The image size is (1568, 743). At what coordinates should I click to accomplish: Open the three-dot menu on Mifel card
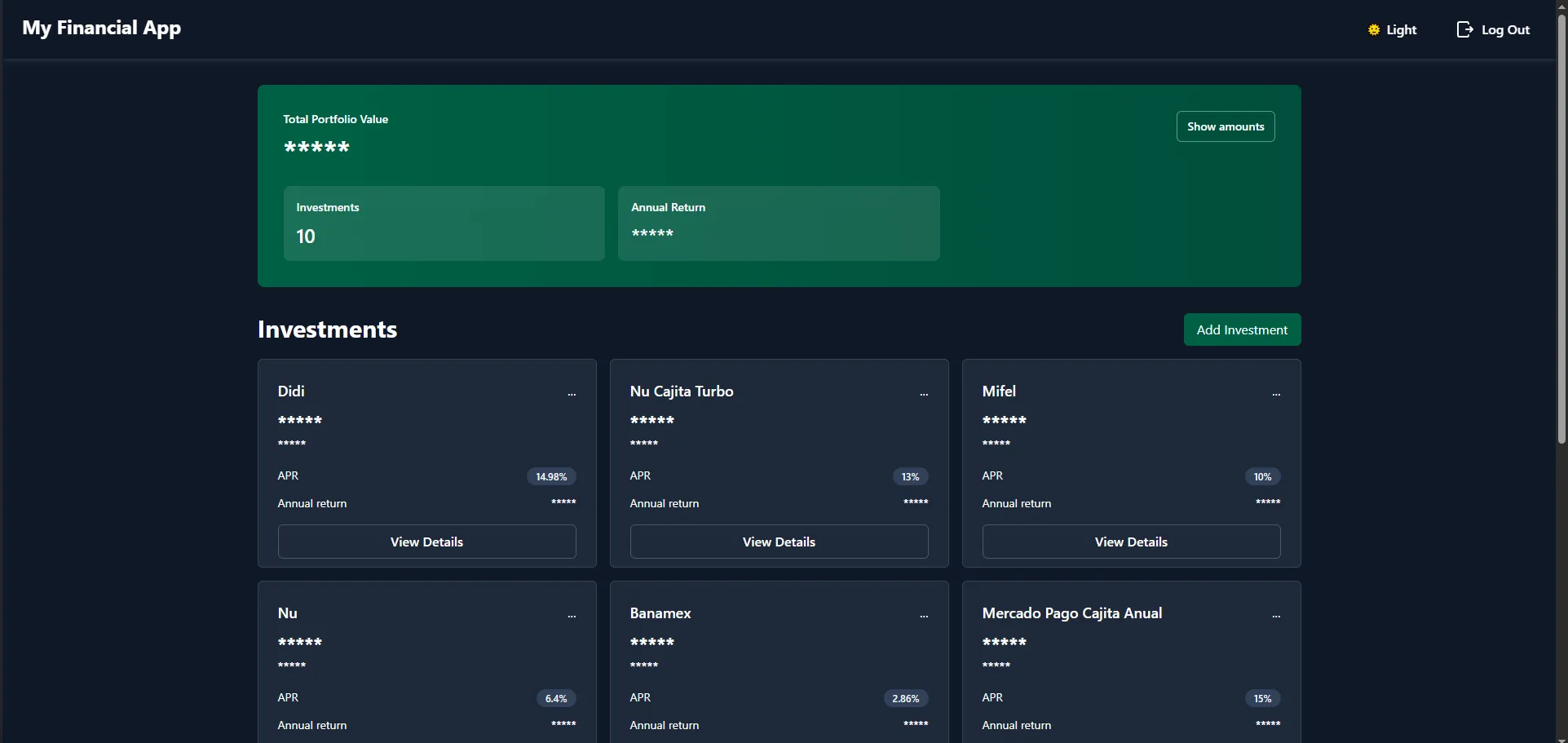point(1276,394)
